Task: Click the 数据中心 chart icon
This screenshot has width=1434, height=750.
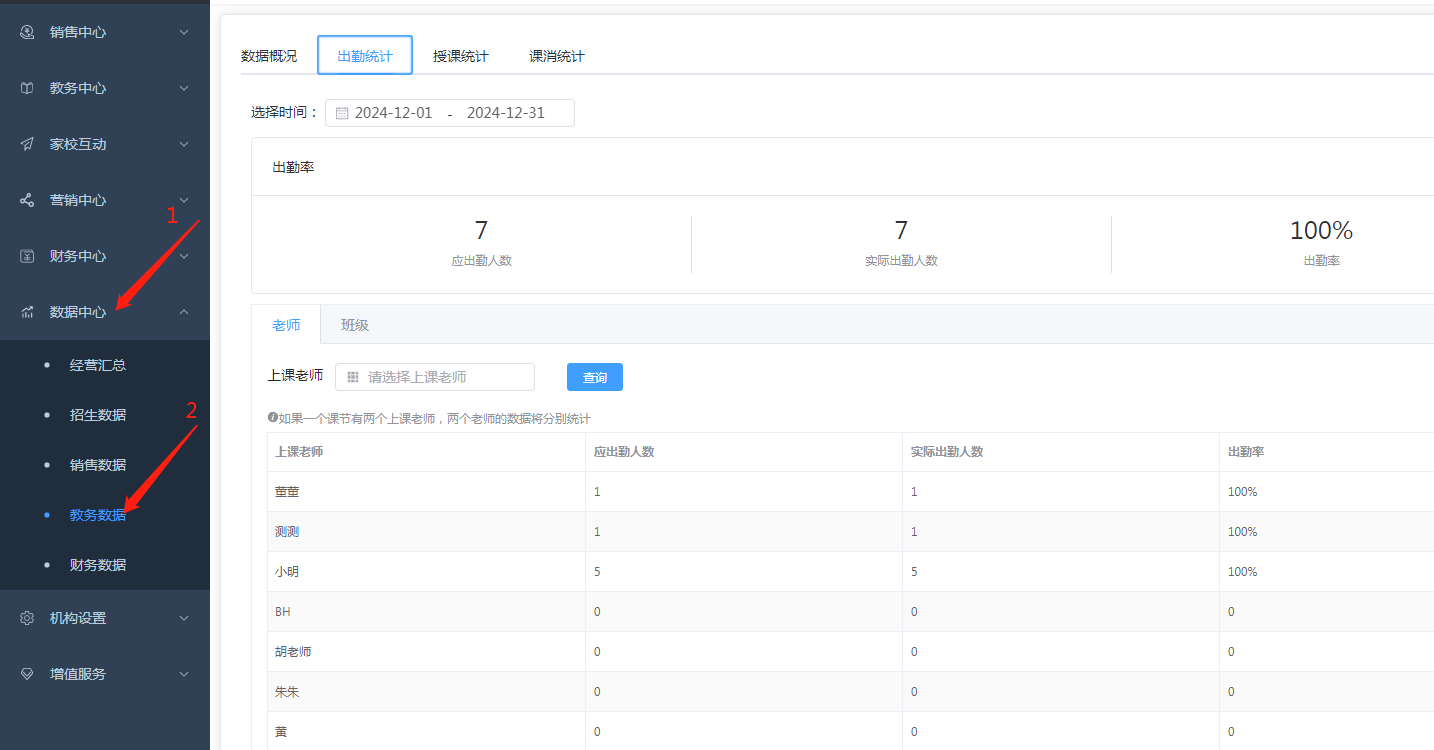Action: click(27, 312)
